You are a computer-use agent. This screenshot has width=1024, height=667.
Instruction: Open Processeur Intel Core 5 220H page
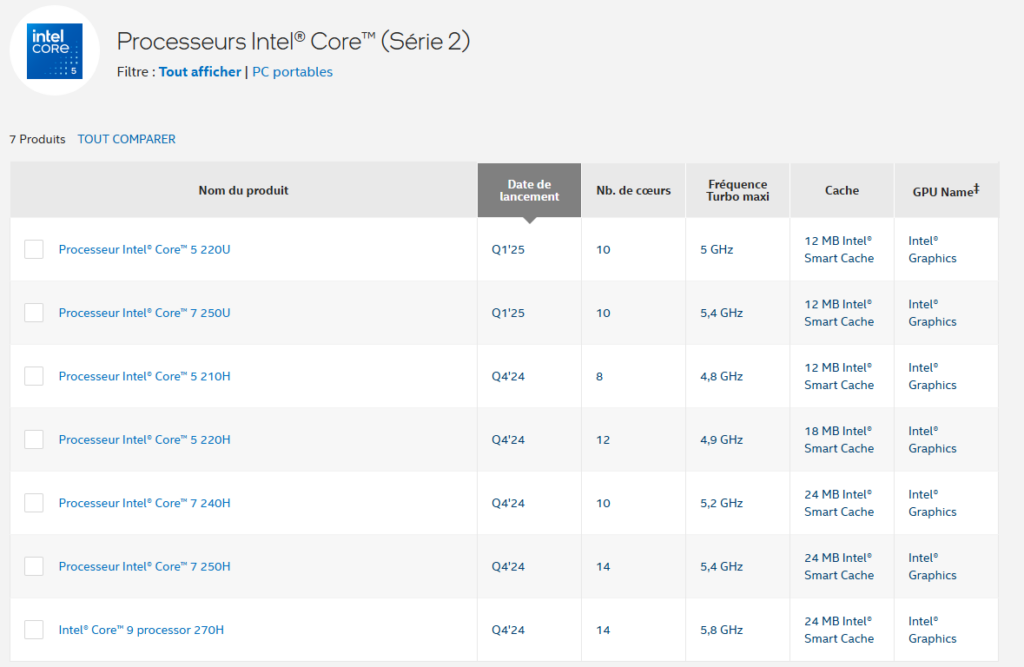(144, 440)
